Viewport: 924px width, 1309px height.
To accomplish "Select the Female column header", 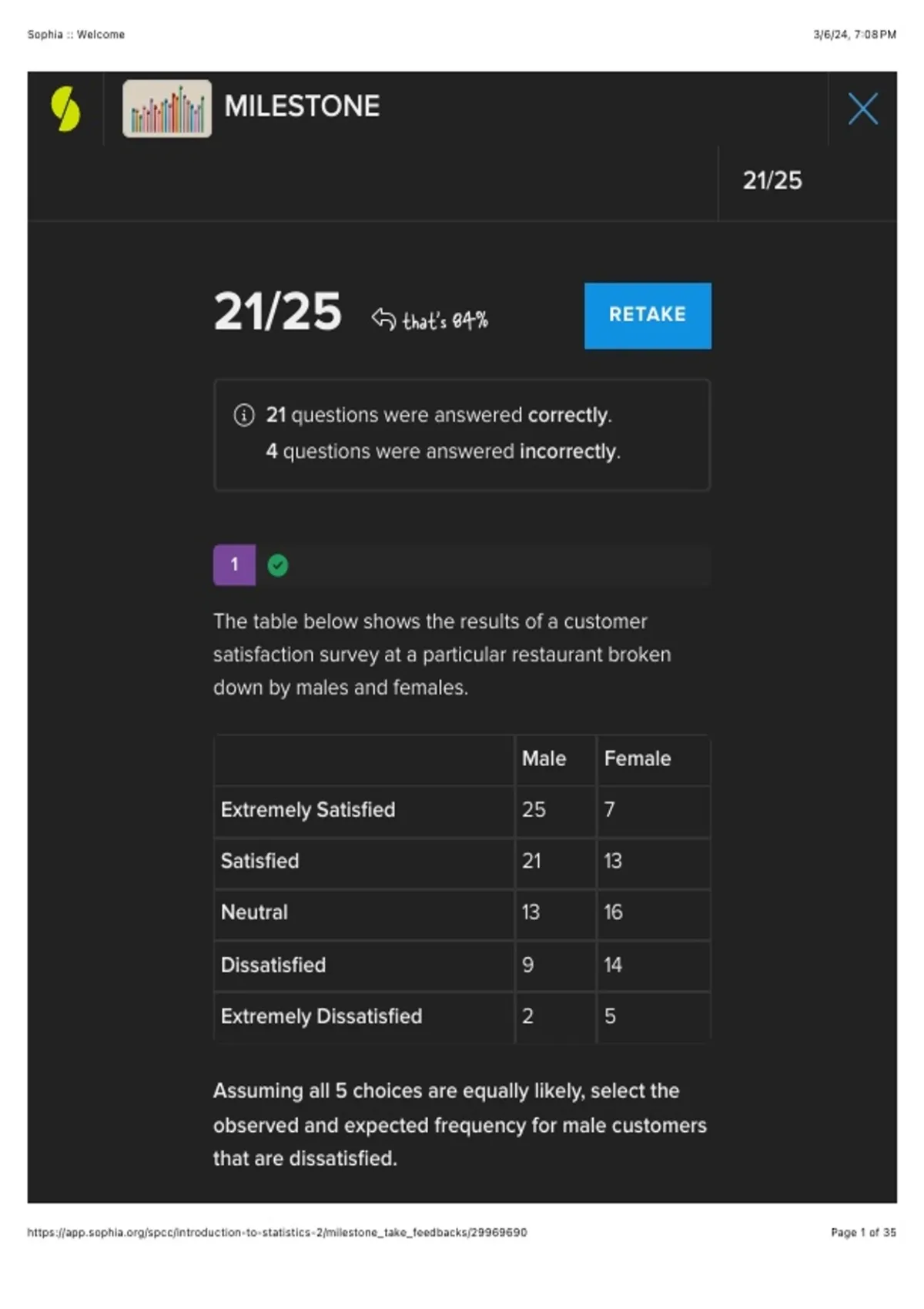I will pos(637,759).
